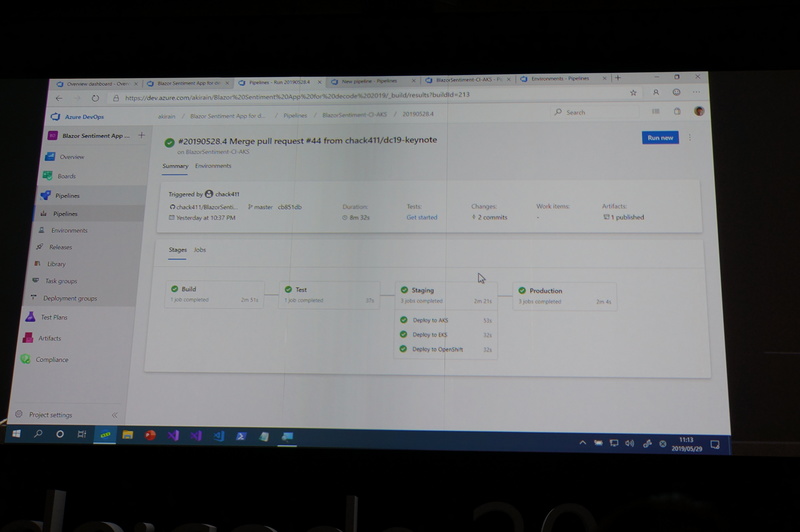
Task: Open Artifacts in the sidebar
Action: (49, 338)
